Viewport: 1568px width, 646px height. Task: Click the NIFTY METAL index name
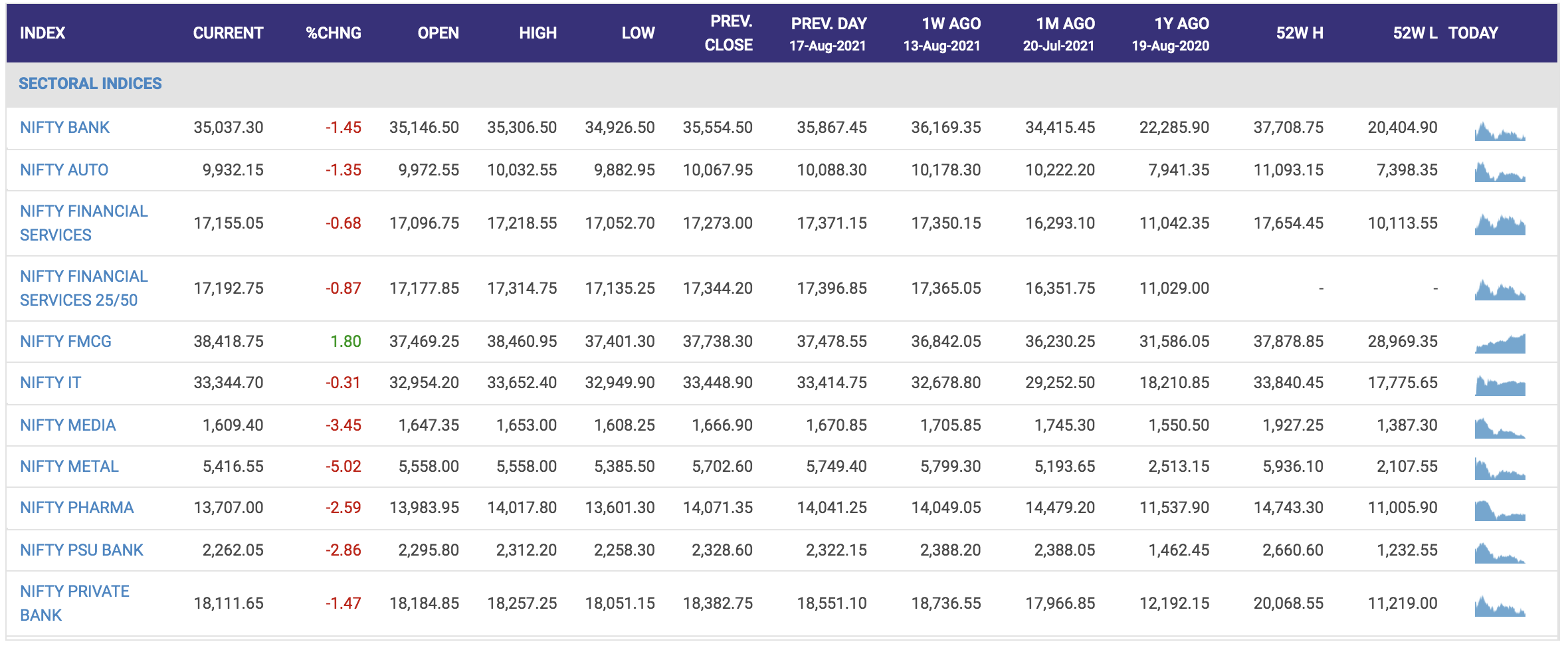pyautogui.click(x=69, y=467)
